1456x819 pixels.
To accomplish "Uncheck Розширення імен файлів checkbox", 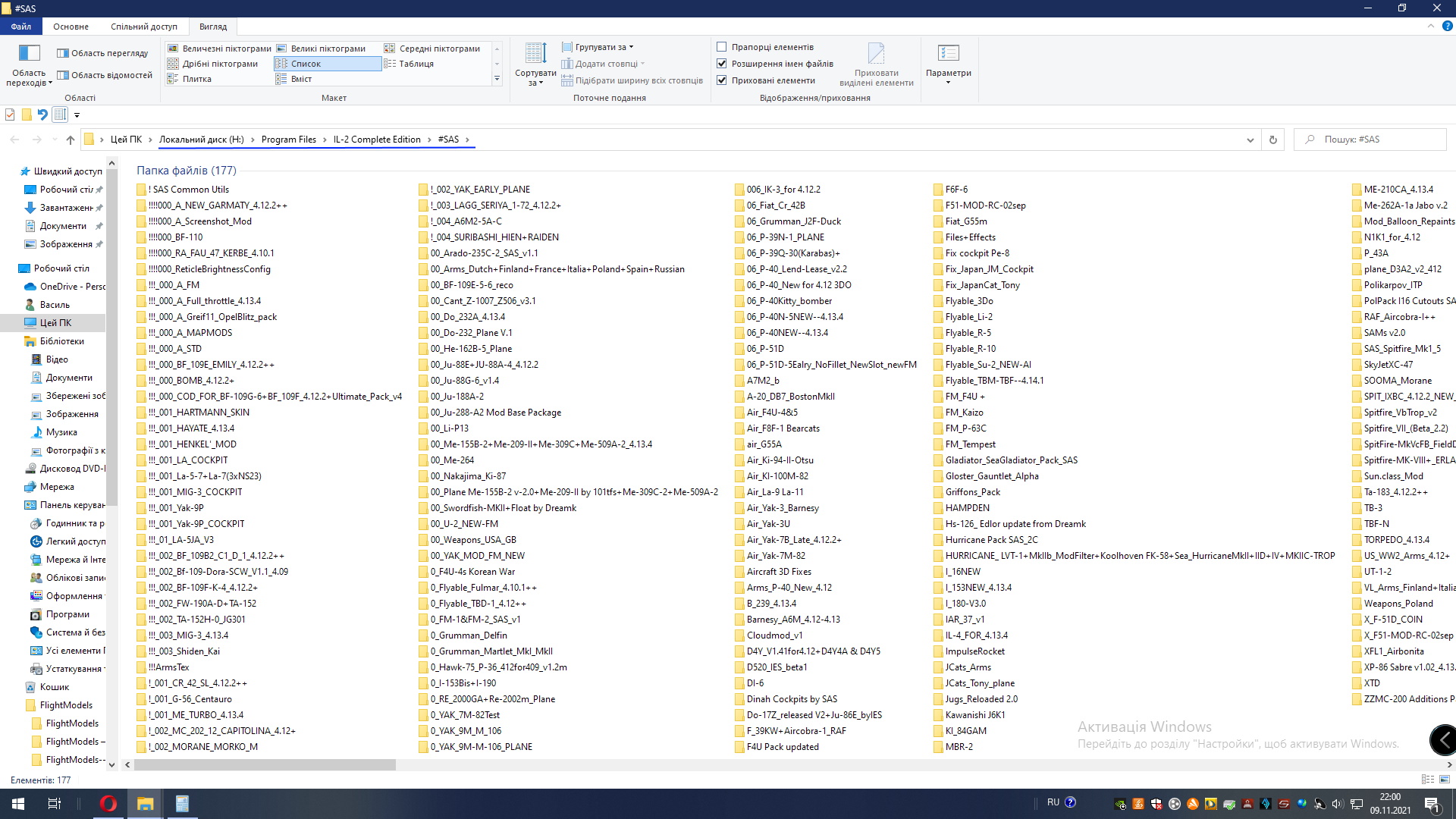I will (x=722, y=64).
